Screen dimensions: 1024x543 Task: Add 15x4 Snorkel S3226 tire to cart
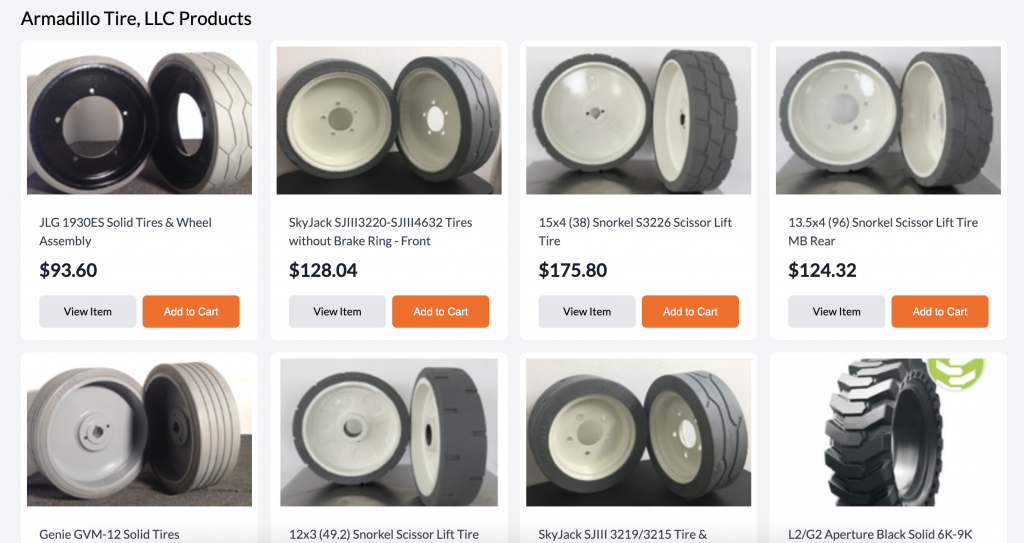pos(690,312)
